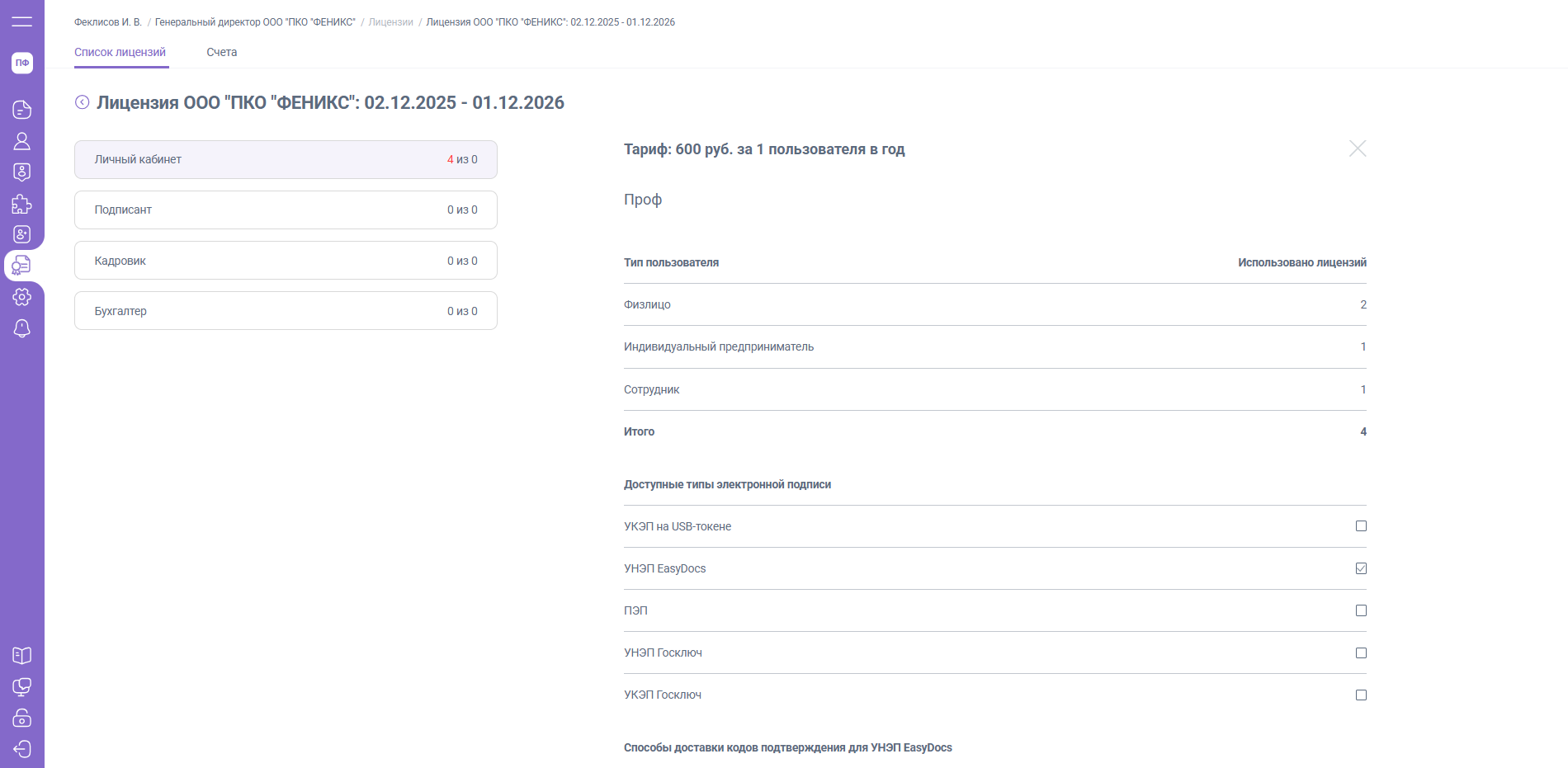Enable the УКЭП на USB-токене checkbox
Viewport: 1568px width, 768px height.
coord(1361,526)
